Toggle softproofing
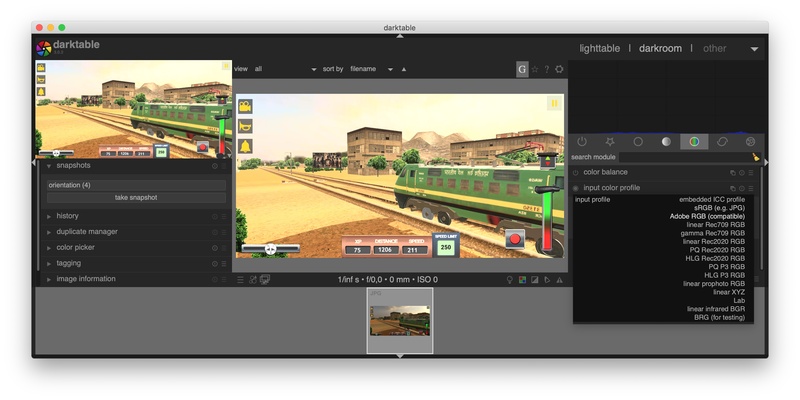Screen dimensions: 800x400 coord(547,280)
